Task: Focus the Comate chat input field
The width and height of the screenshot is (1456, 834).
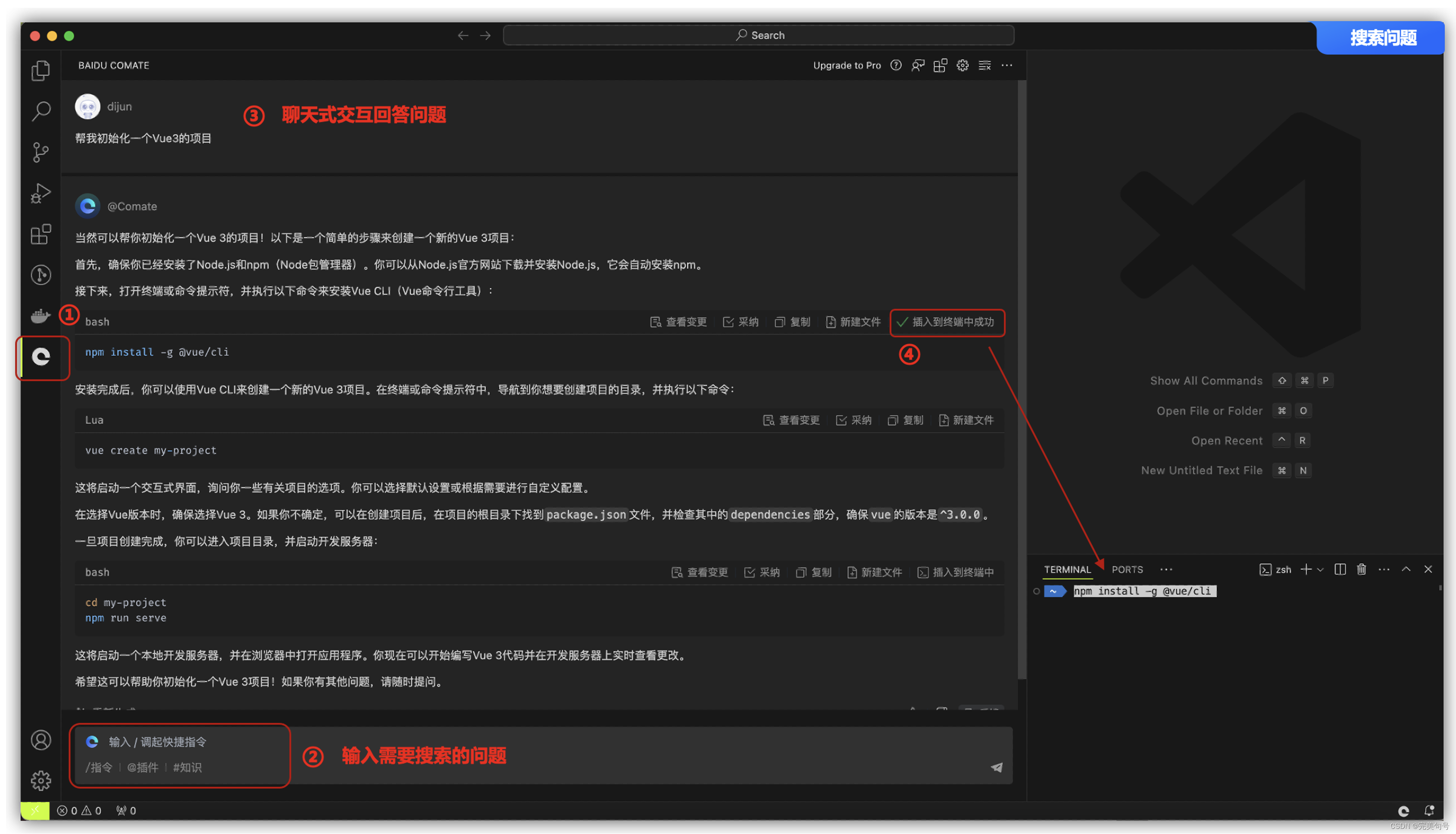Action: click(543, 755)
